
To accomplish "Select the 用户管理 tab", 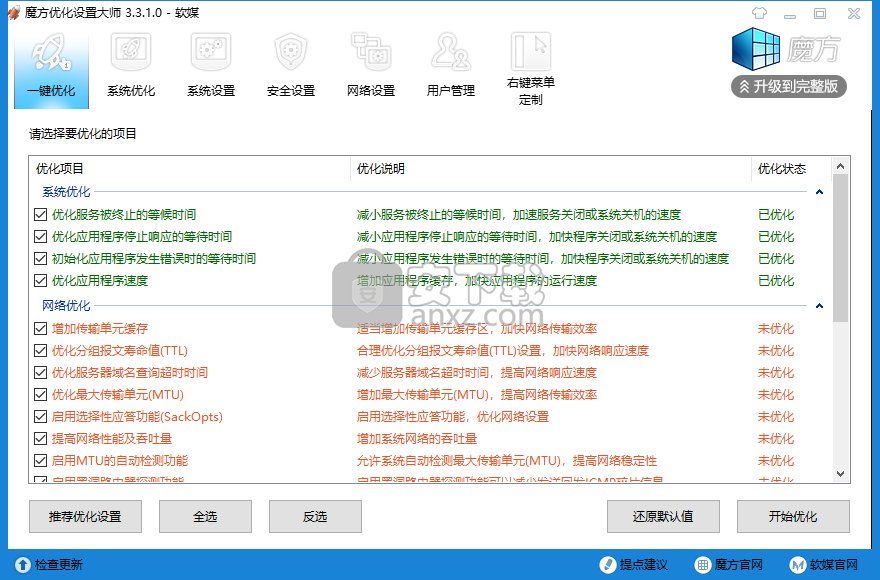I will point(451,67).
